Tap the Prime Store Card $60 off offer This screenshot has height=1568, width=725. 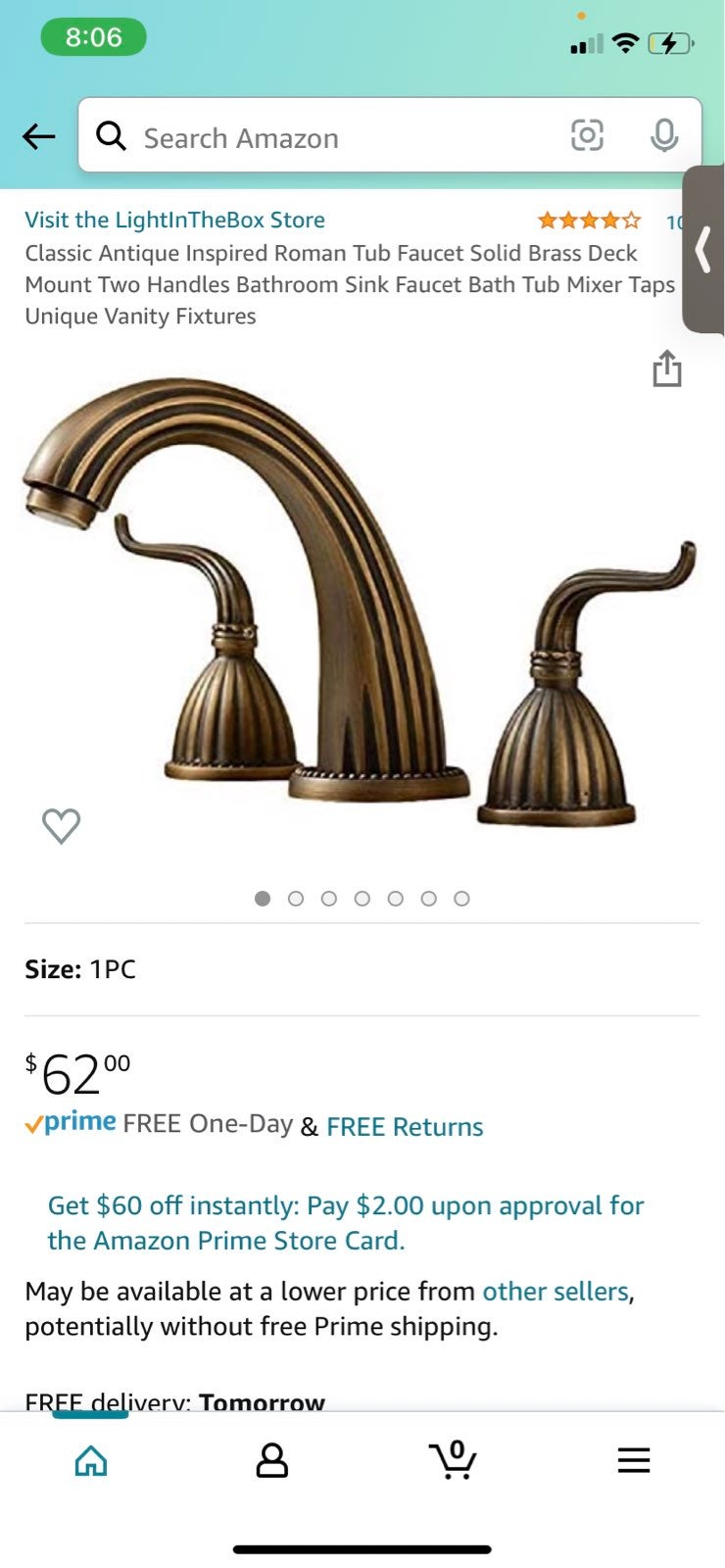346,1222
